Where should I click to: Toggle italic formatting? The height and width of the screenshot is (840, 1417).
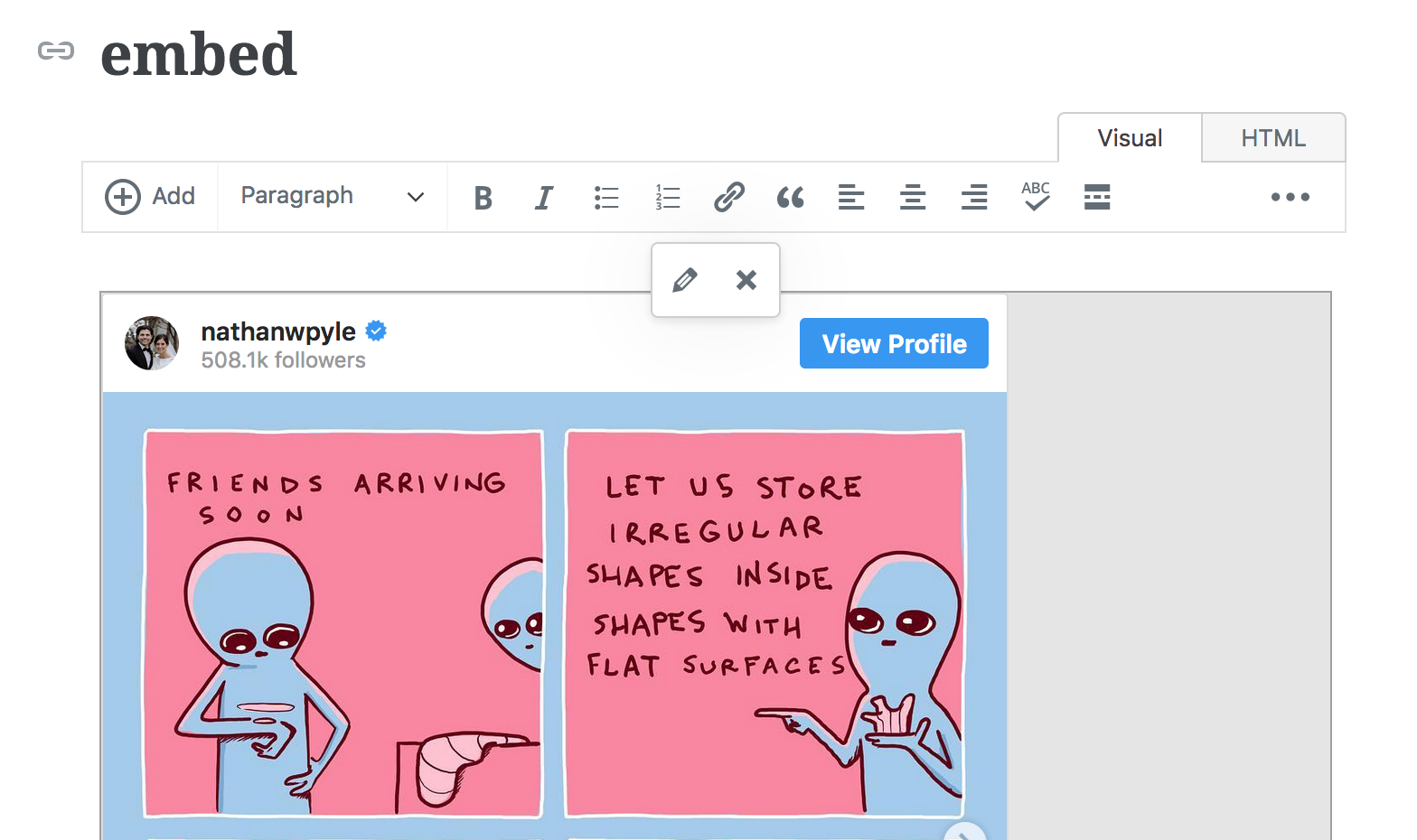(544, 198)
